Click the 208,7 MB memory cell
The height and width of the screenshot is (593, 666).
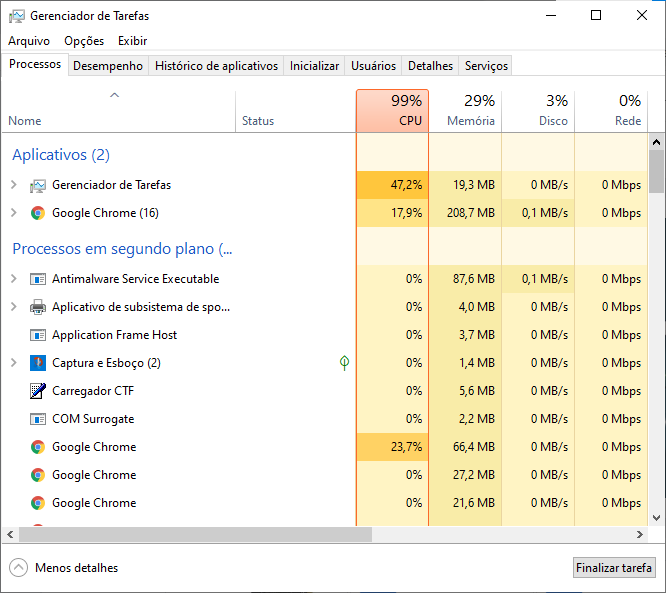pyautogui.click(x=465, y=213)
